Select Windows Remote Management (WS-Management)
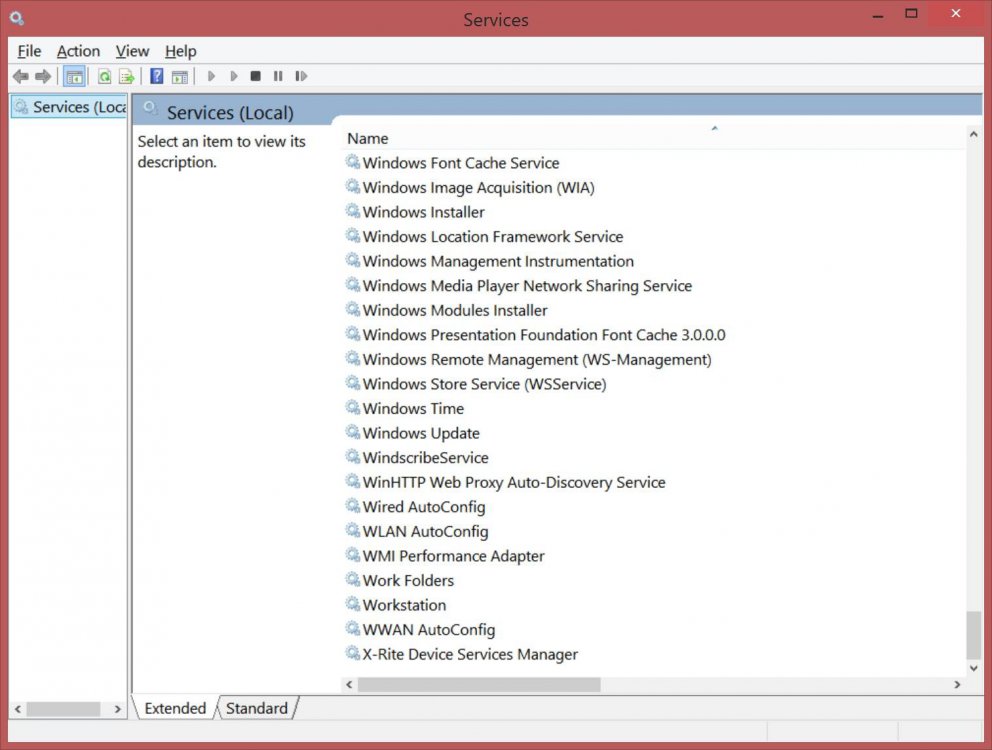The height and width of the screenshot is (750, 992). 529,359
